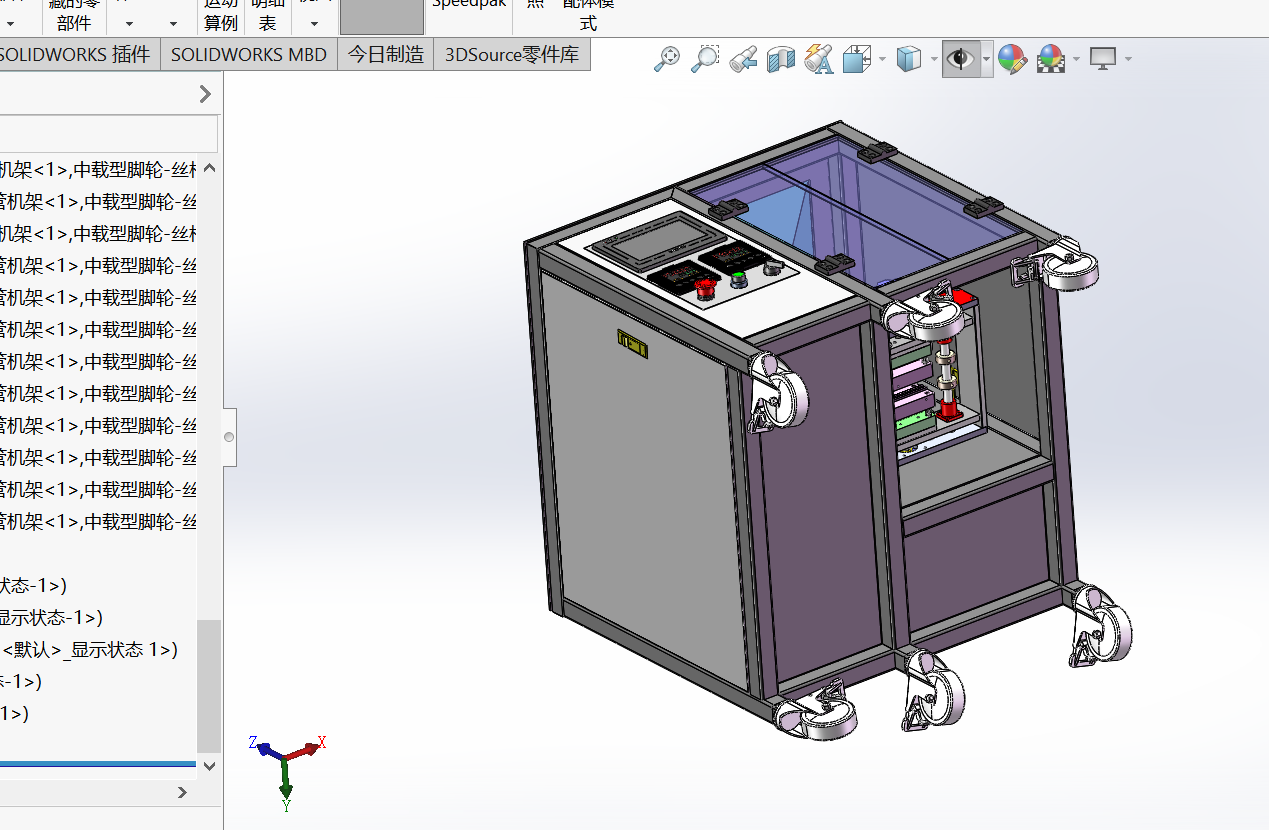Select the red emergency stop button on model
This screenshot has width=1269, height=830.
coord(706,290)
